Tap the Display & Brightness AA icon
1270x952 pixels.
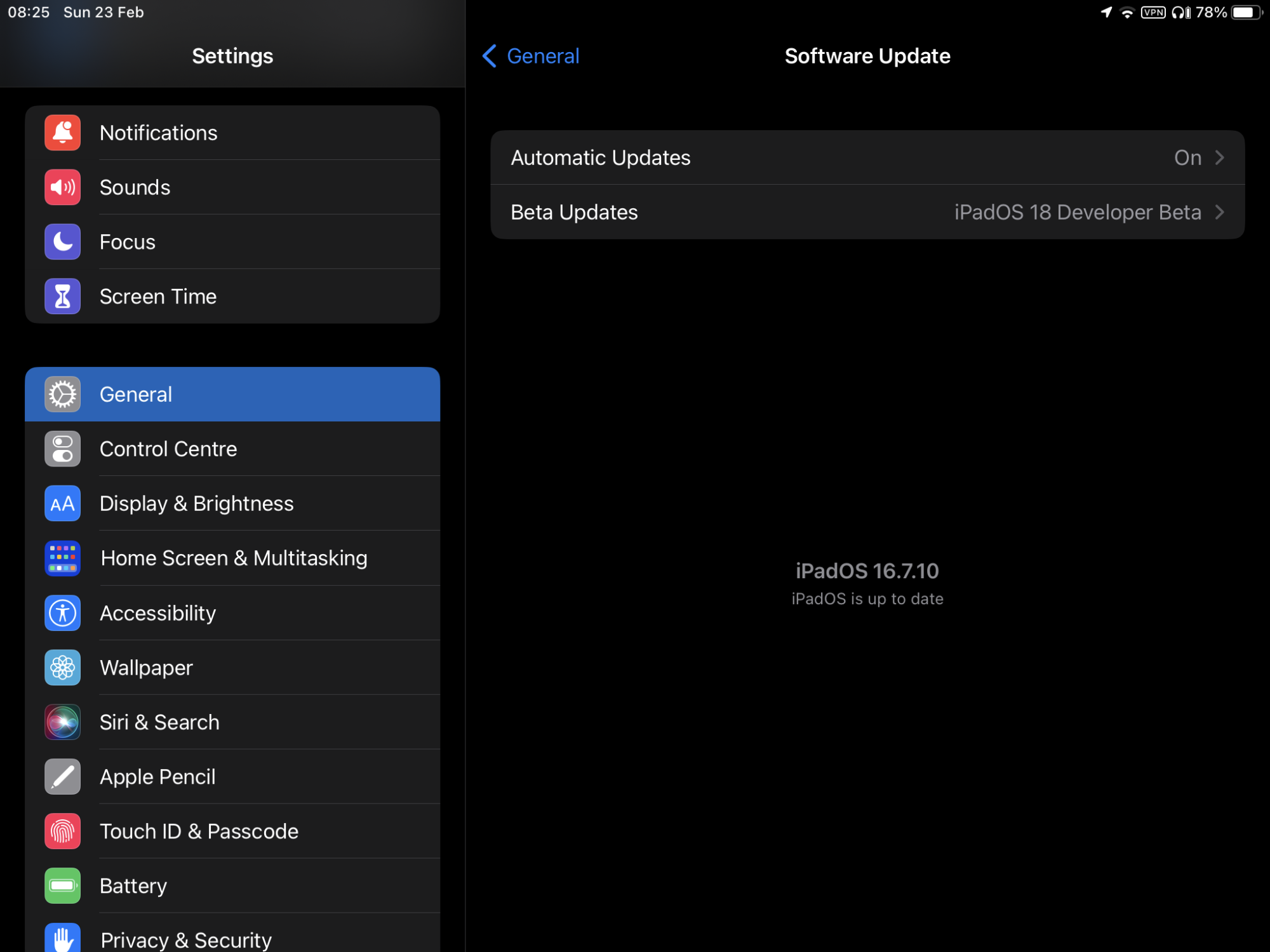click(62, 503)
